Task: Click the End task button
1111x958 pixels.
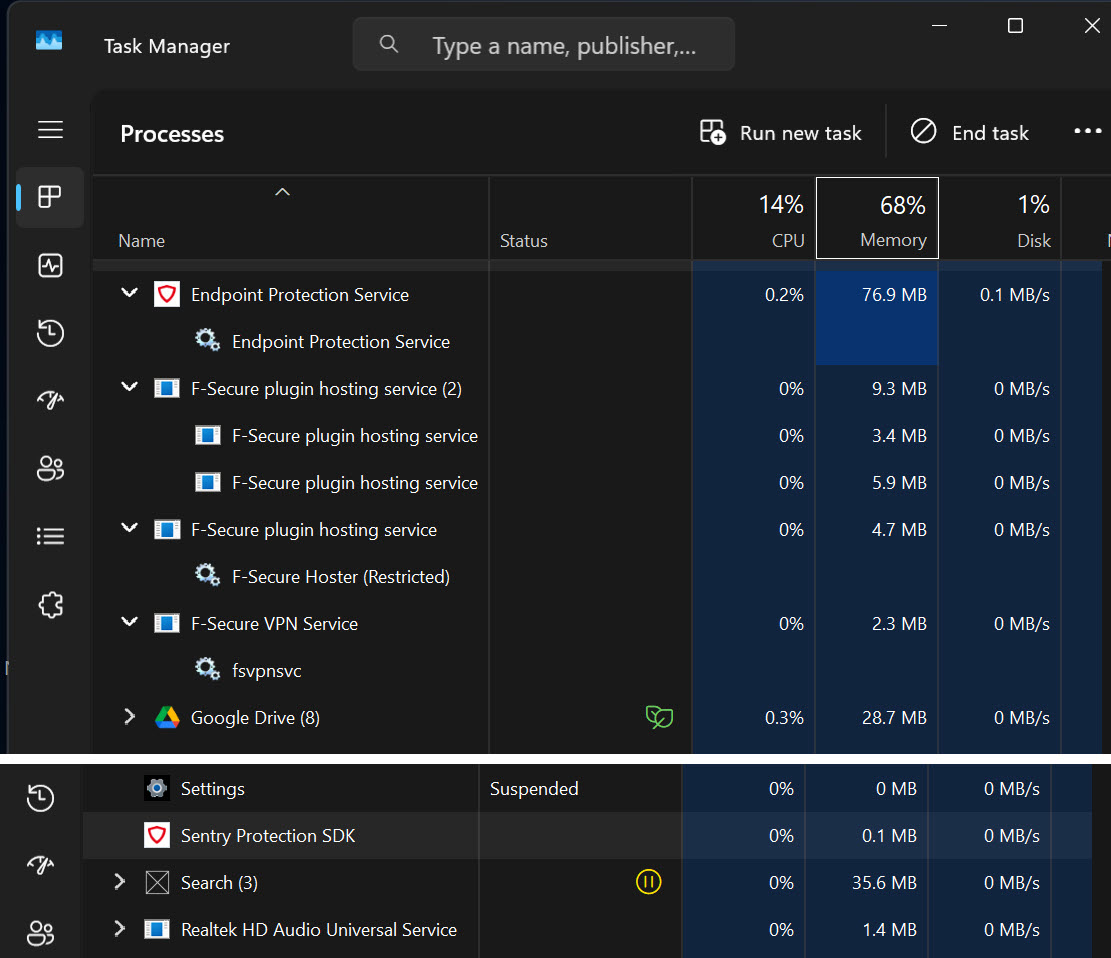Action: [x=969, y=133]
